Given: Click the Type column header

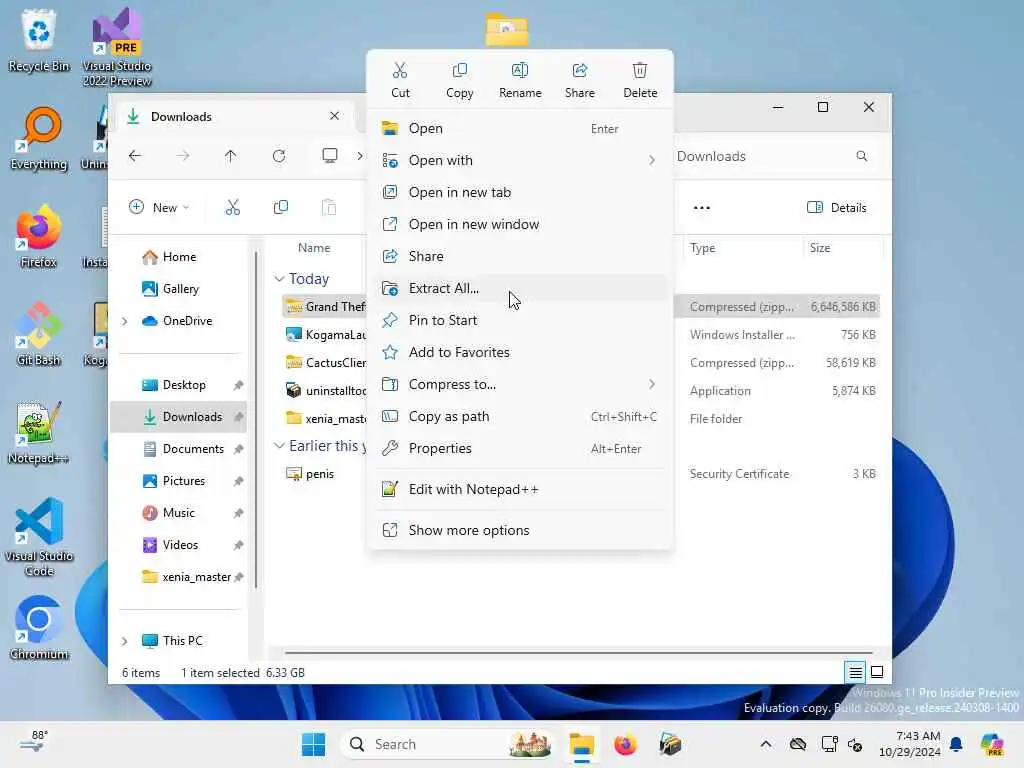Looking at the screenshot, I should pos(743,248).
